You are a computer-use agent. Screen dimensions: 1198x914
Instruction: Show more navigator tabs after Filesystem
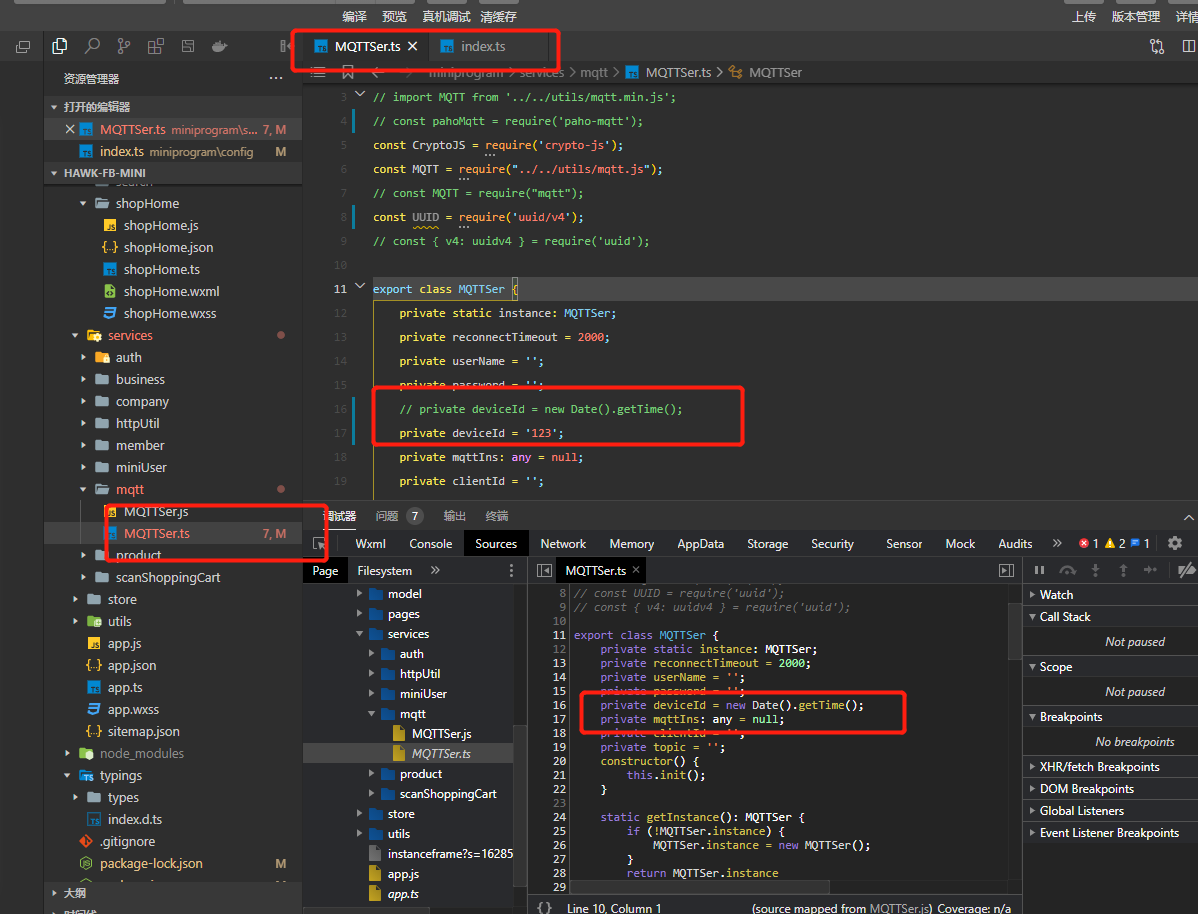coord(435,571)
